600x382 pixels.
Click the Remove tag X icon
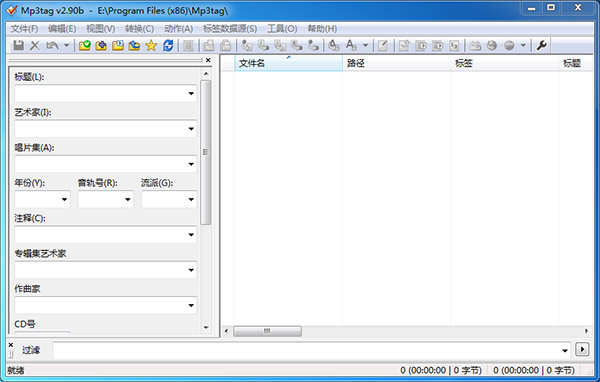click(35, 46)
